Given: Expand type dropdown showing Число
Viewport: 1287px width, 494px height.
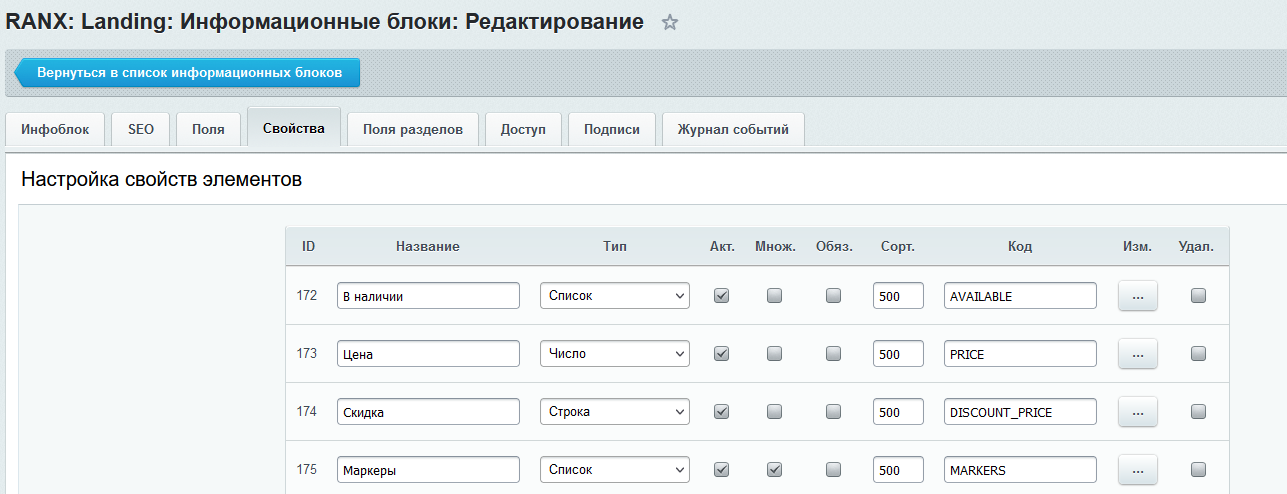Looking at the screenshot, I should [614, 354].
